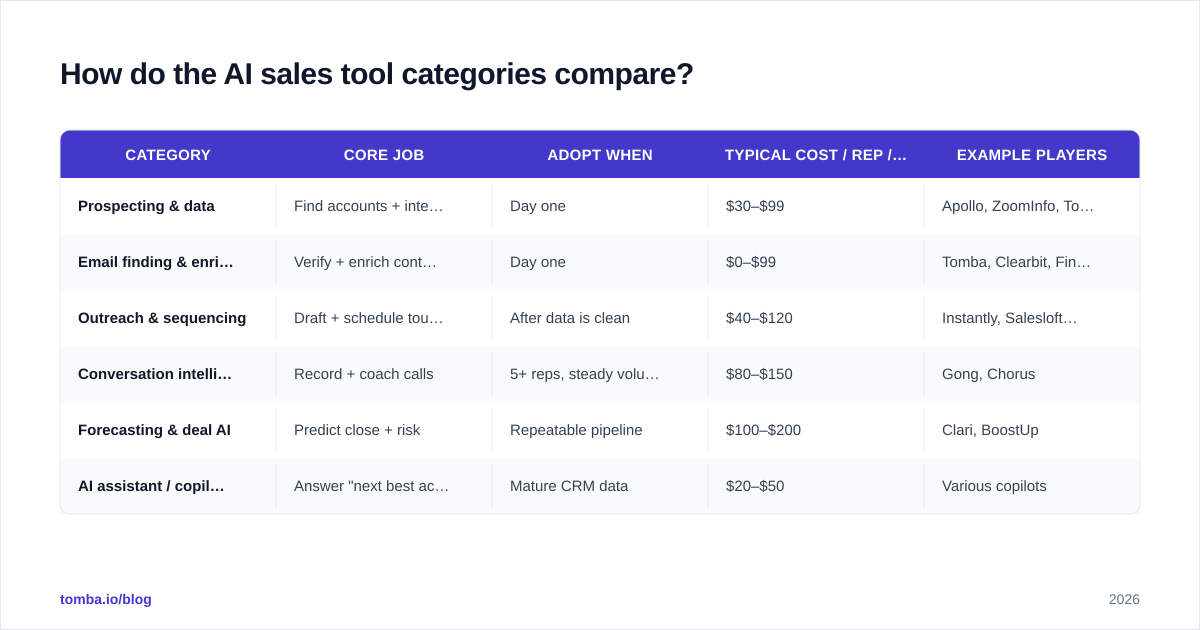Screen dimensions: 1200x630
Task: Click the 'Draft + schedule tou…' cell
Action: pos(384,318)
